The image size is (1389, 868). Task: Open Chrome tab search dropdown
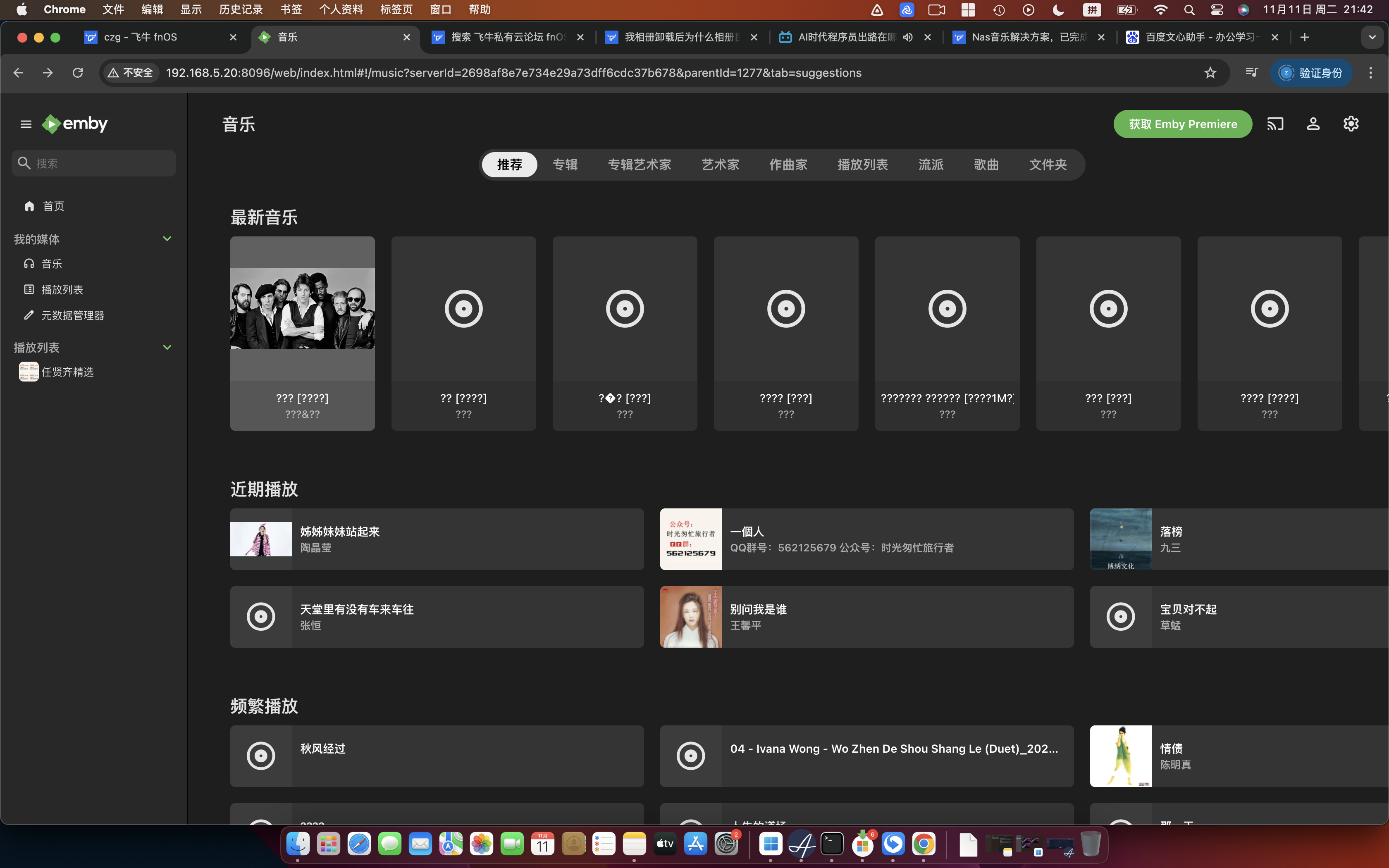(x=1372, y=37)
